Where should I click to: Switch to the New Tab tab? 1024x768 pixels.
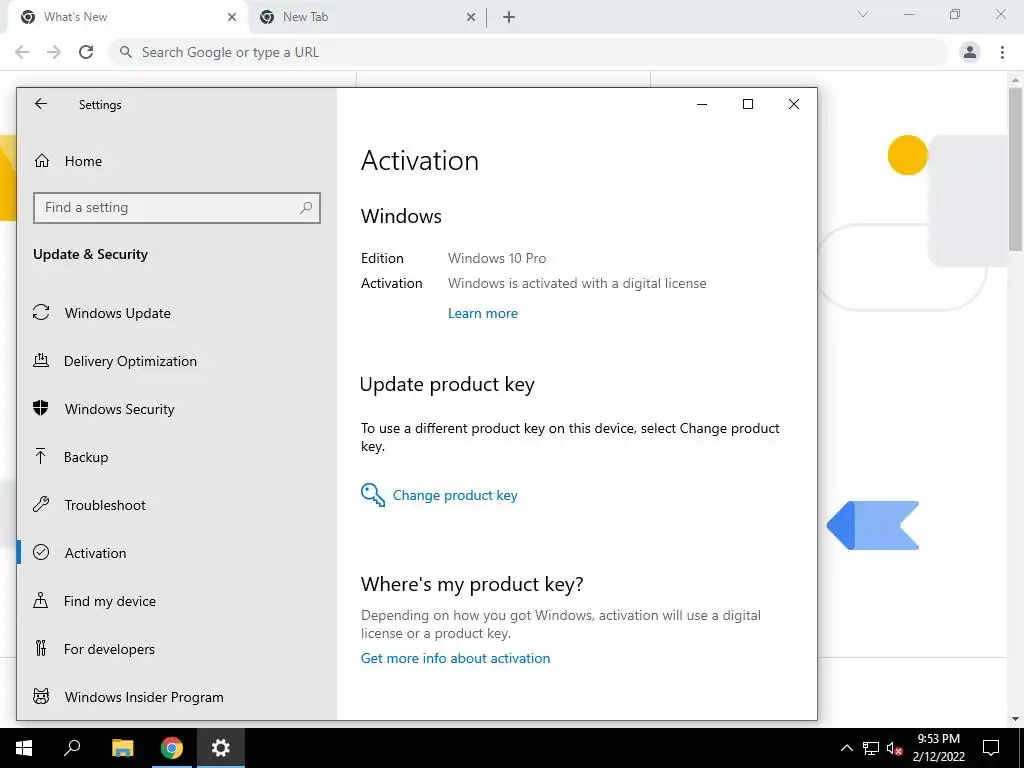pyautogui.click(x=368, y=17)
